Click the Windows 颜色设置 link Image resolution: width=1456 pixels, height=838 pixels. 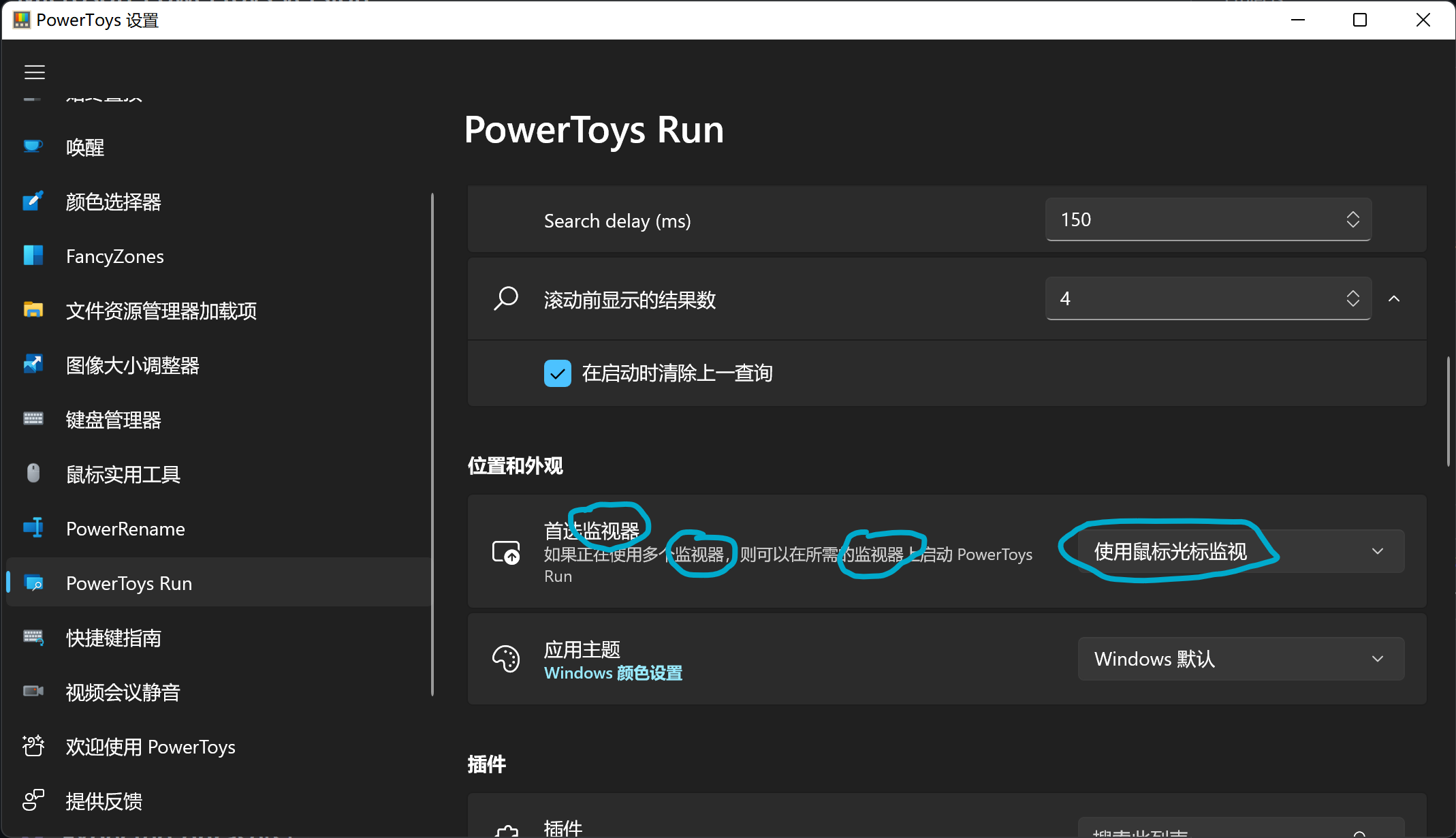coord(613,673)
